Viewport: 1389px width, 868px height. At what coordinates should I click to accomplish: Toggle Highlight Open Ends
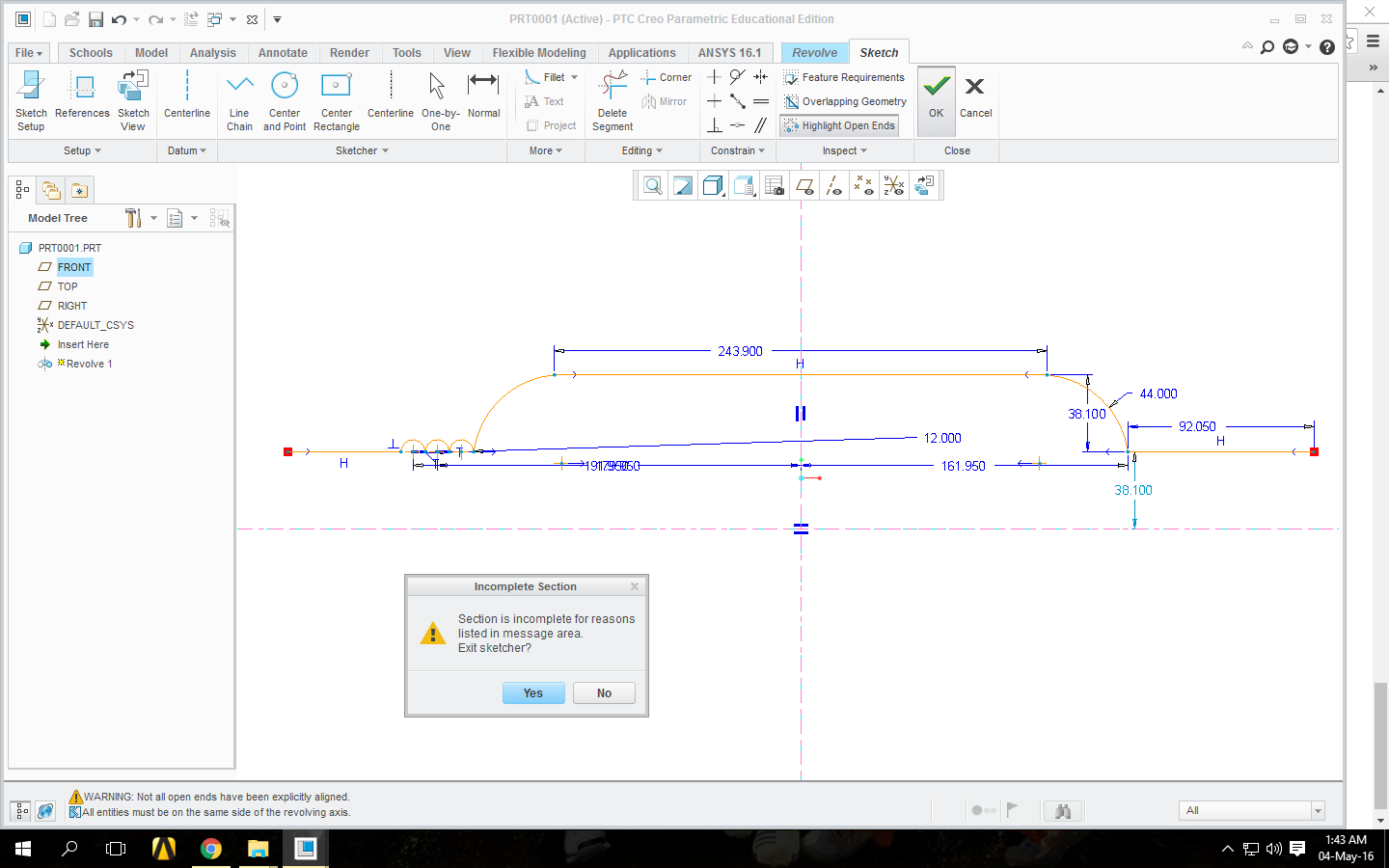click(x=839, y=125)
